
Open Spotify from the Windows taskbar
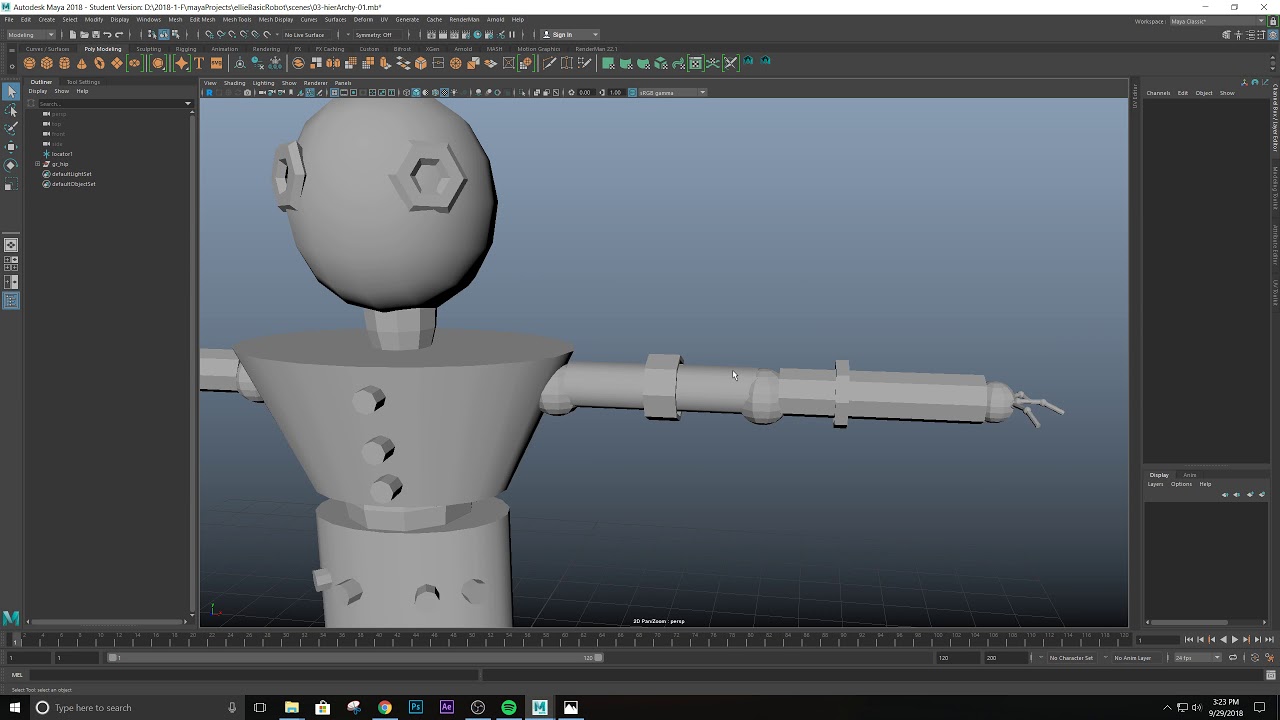[x=509, y=707]
